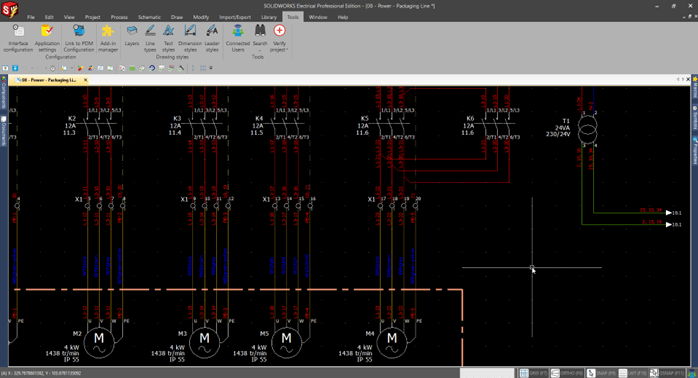Open the Documents side panel
The width and height of the screenshot is (698, 378).
(4, 131)
